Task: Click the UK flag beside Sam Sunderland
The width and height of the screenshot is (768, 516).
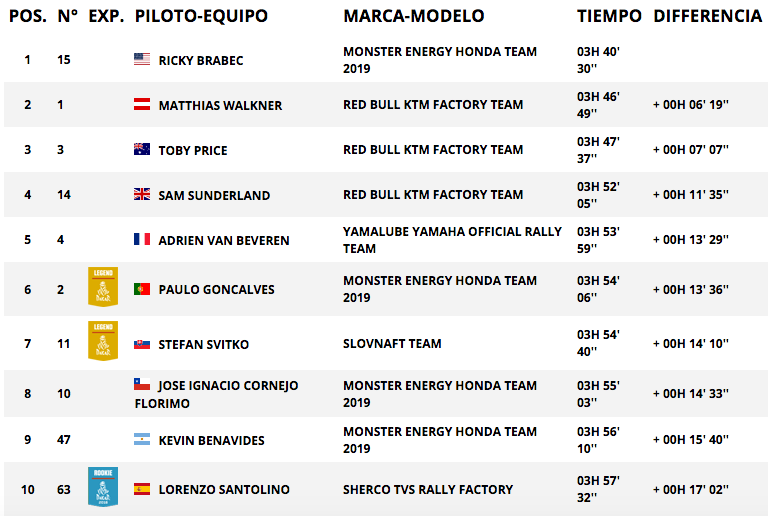Action: 142,194
